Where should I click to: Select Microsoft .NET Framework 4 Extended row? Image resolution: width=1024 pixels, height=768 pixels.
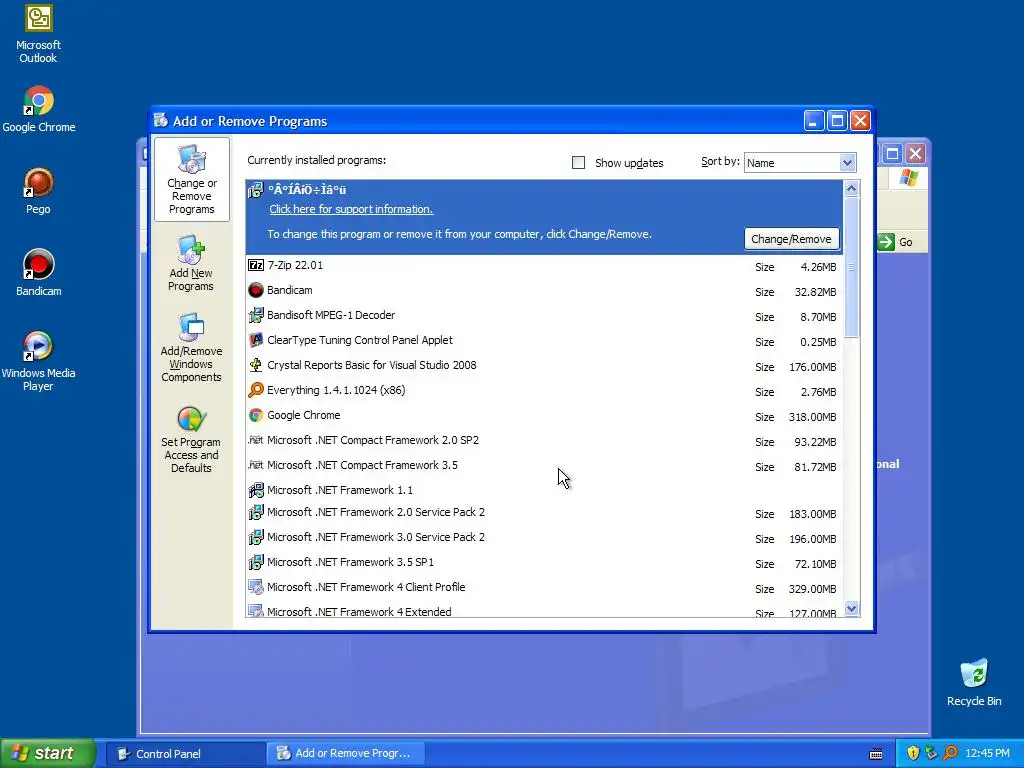[x=544, y=611]
